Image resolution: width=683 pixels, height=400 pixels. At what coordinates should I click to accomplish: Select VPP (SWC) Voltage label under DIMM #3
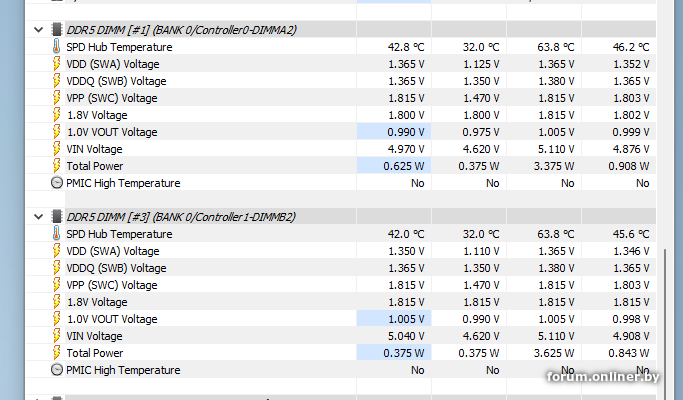click(x=112, y=285)
